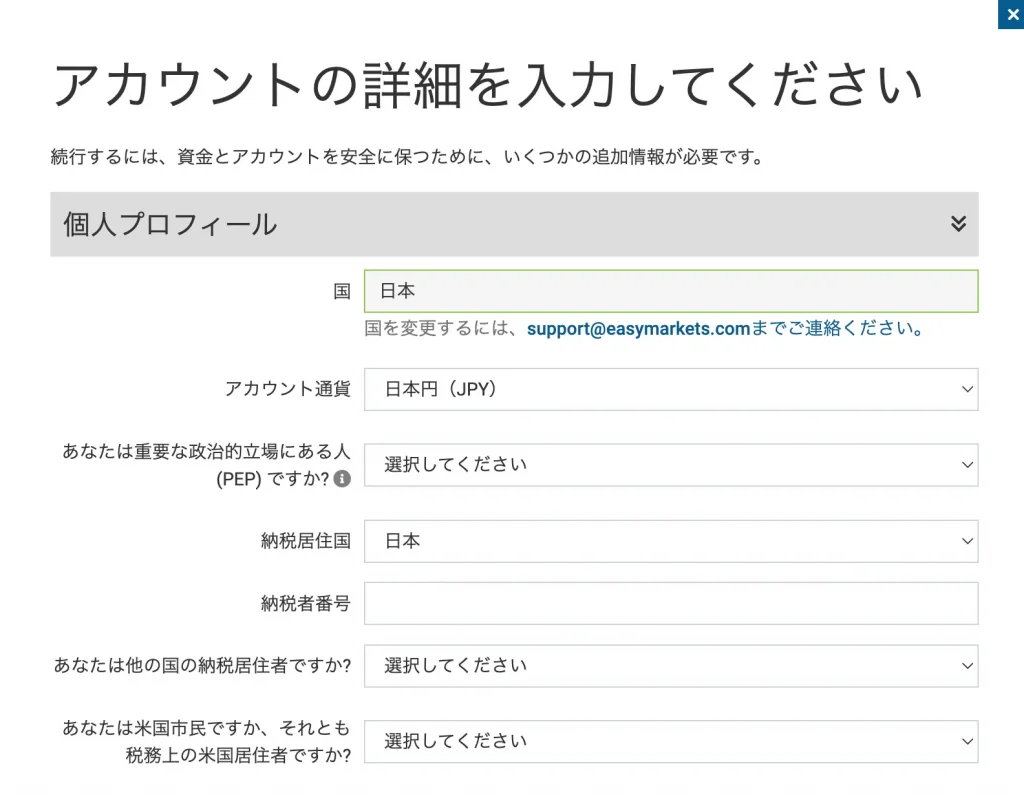Open the PEP status dropdown
The image size is (1024, 795).
[x=671, y=465]
